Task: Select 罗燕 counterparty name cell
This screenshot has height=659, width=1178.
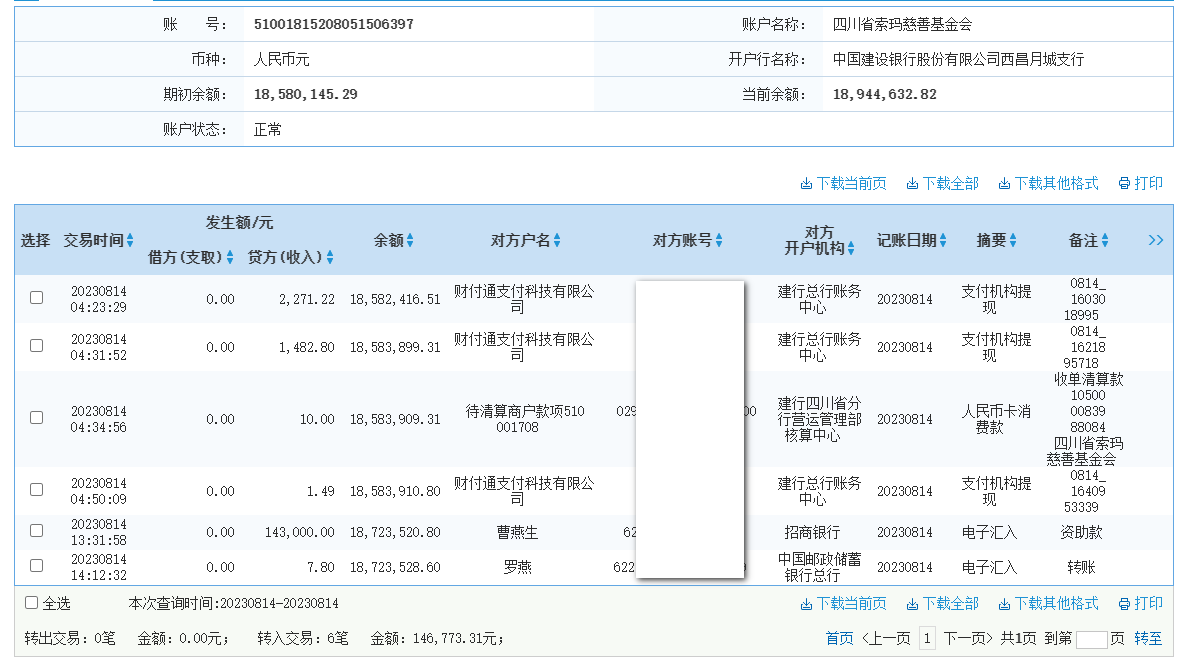Action: [x=518, y=567]
